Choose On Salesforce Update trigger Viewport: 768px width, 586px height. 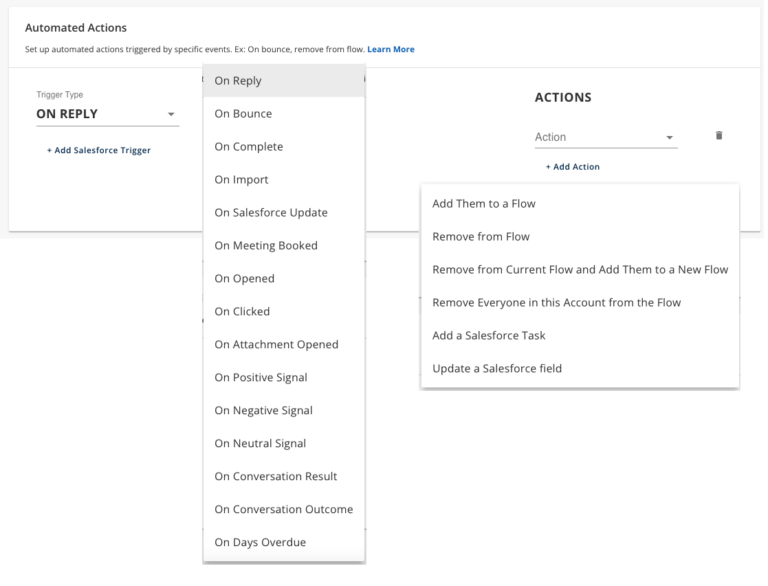286,213
